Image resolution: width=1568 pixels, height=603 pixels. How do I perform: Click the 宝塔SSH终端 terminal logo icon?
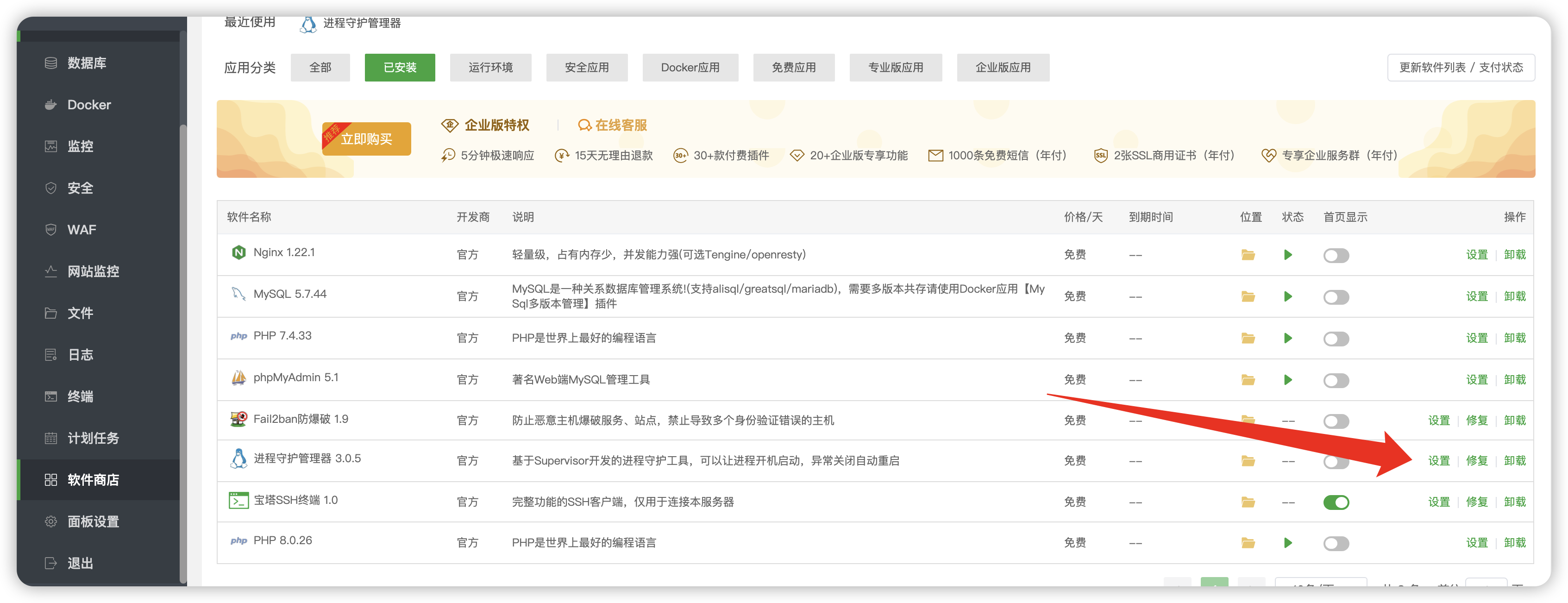coord(238,501)
